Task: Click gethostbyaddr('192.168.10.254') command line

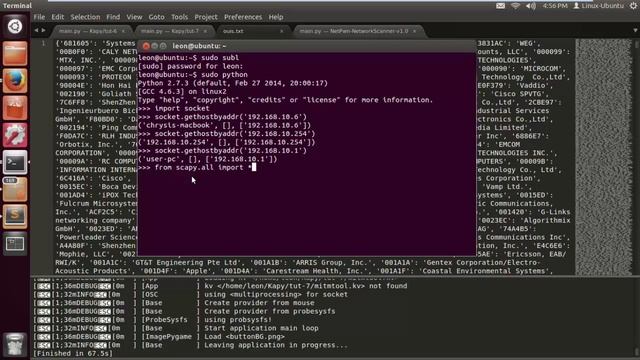Action: 227,134
